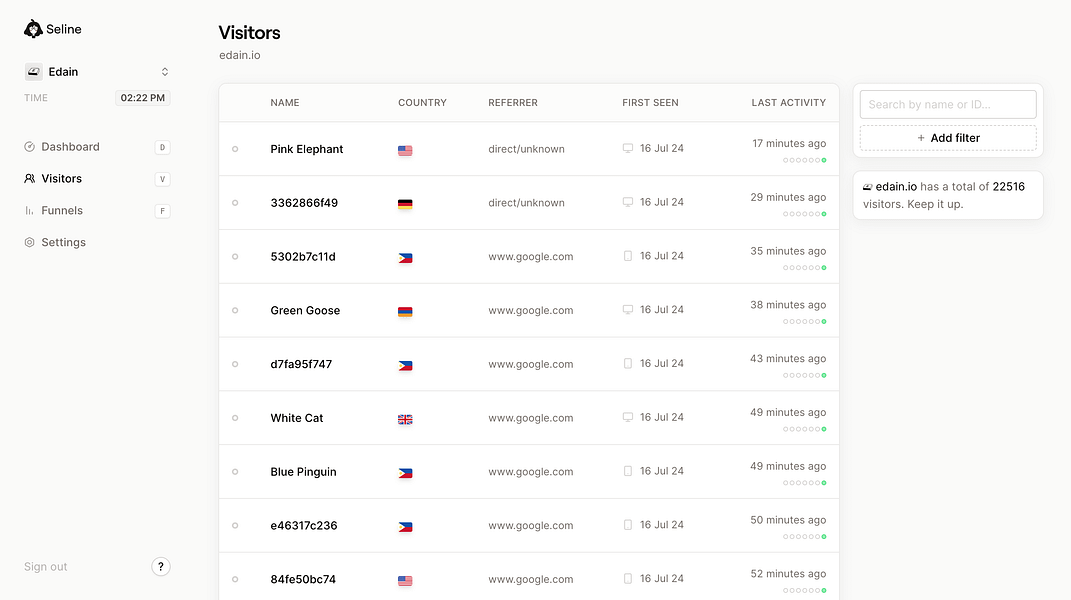
Task: Sort by the Last Activity column header
Action: 788,103
